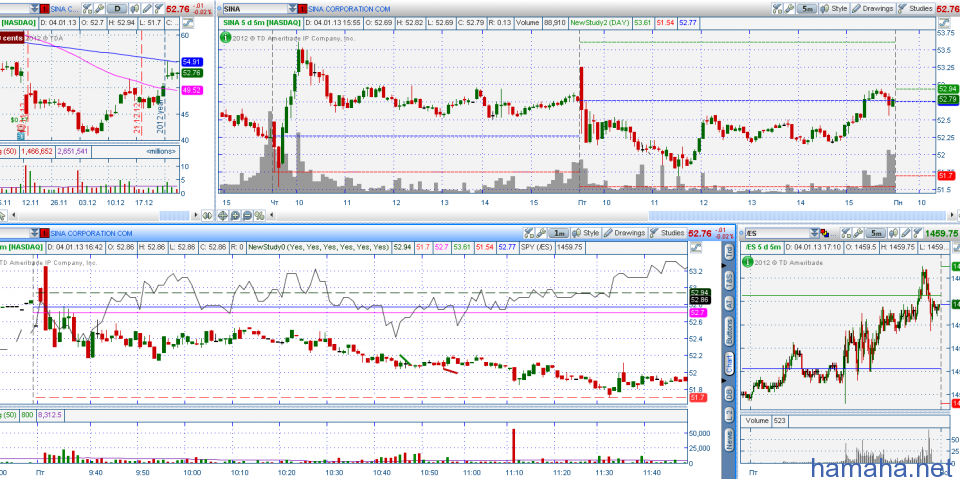Click red alert icon beside SINA symbol box
This screenshot has width=960, height=479.
[302, 9]
